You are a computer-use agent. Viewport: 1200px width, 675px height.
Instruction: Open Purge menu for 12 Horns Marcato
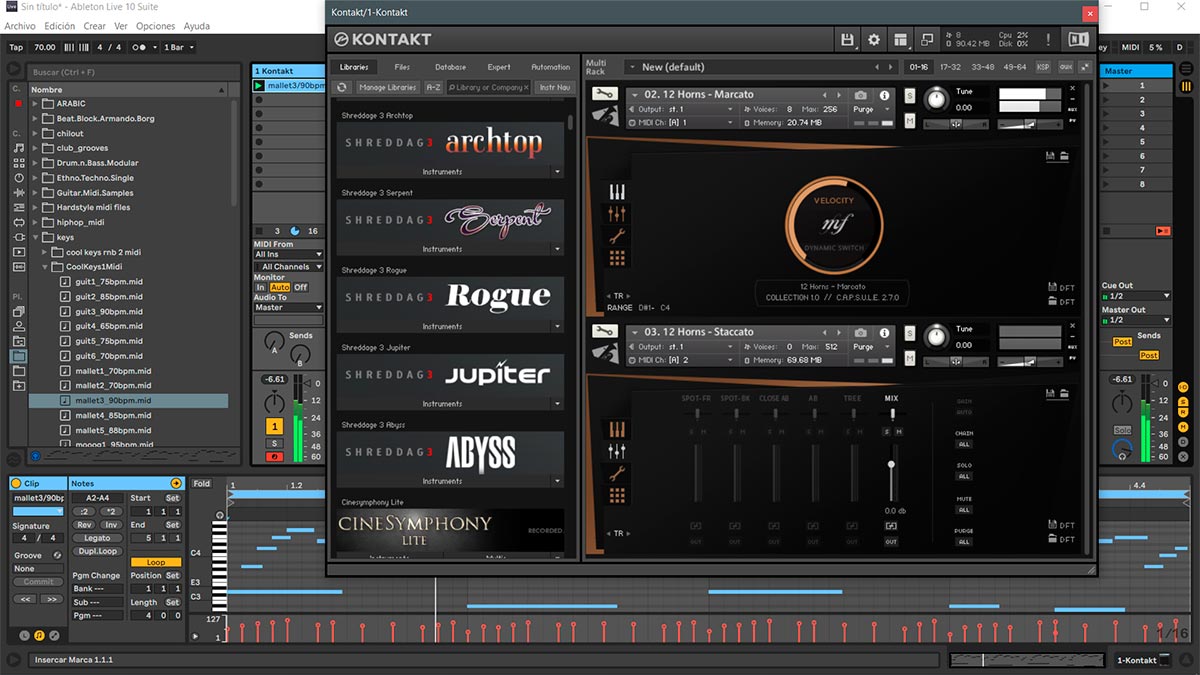(x=871, y=109)
